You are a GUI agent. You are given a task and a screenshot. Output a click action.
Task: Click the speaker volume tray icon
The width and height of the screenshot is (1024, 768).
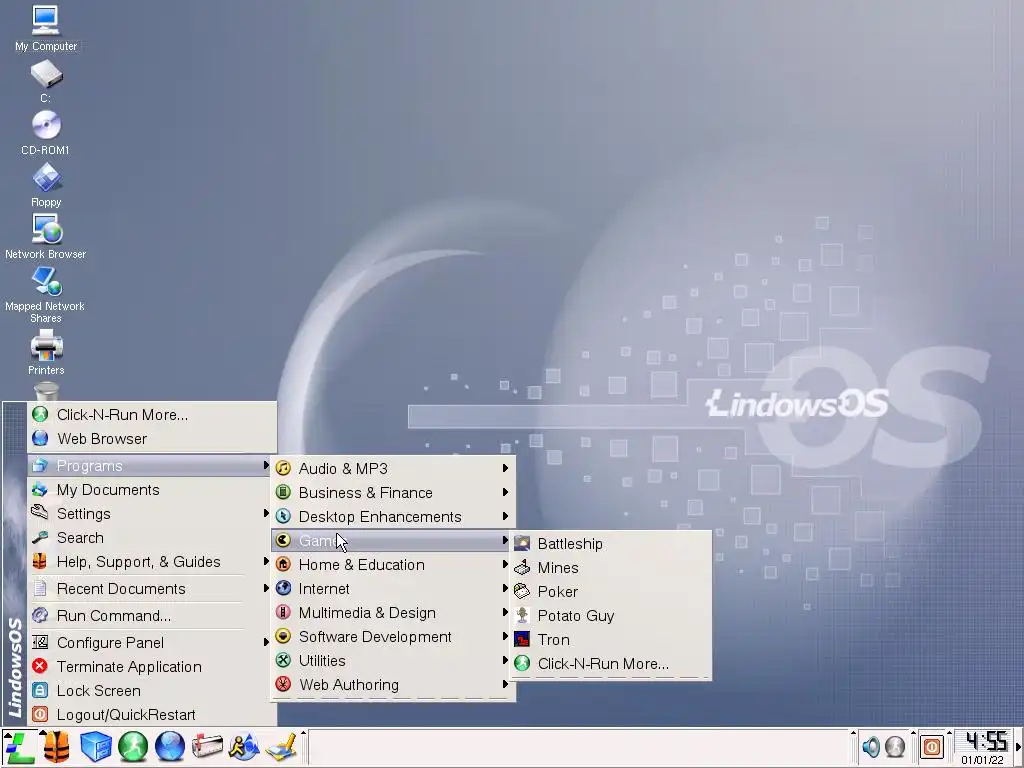(871, 746)
